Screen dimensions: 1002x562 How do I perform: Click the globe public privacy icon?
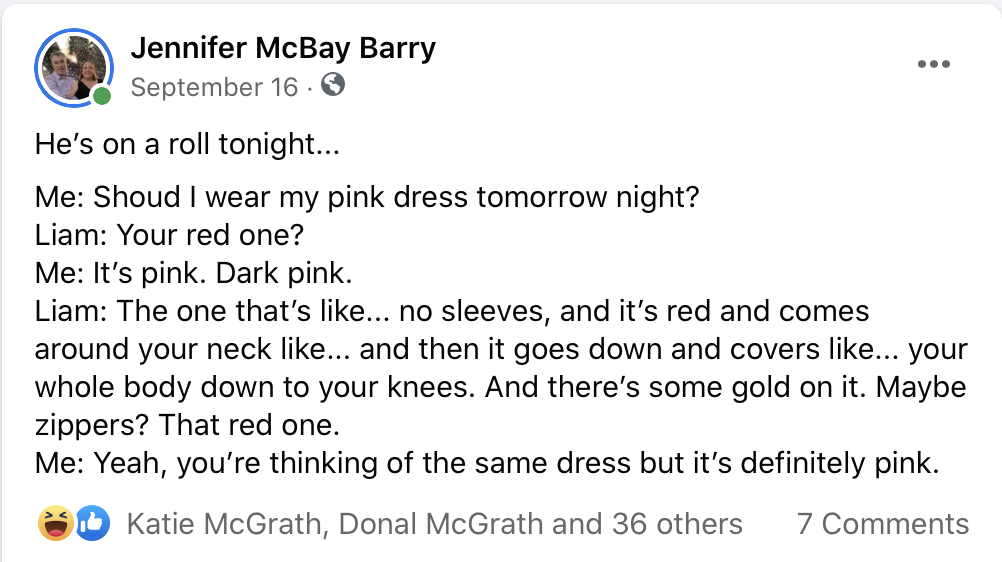click(333, 87)
